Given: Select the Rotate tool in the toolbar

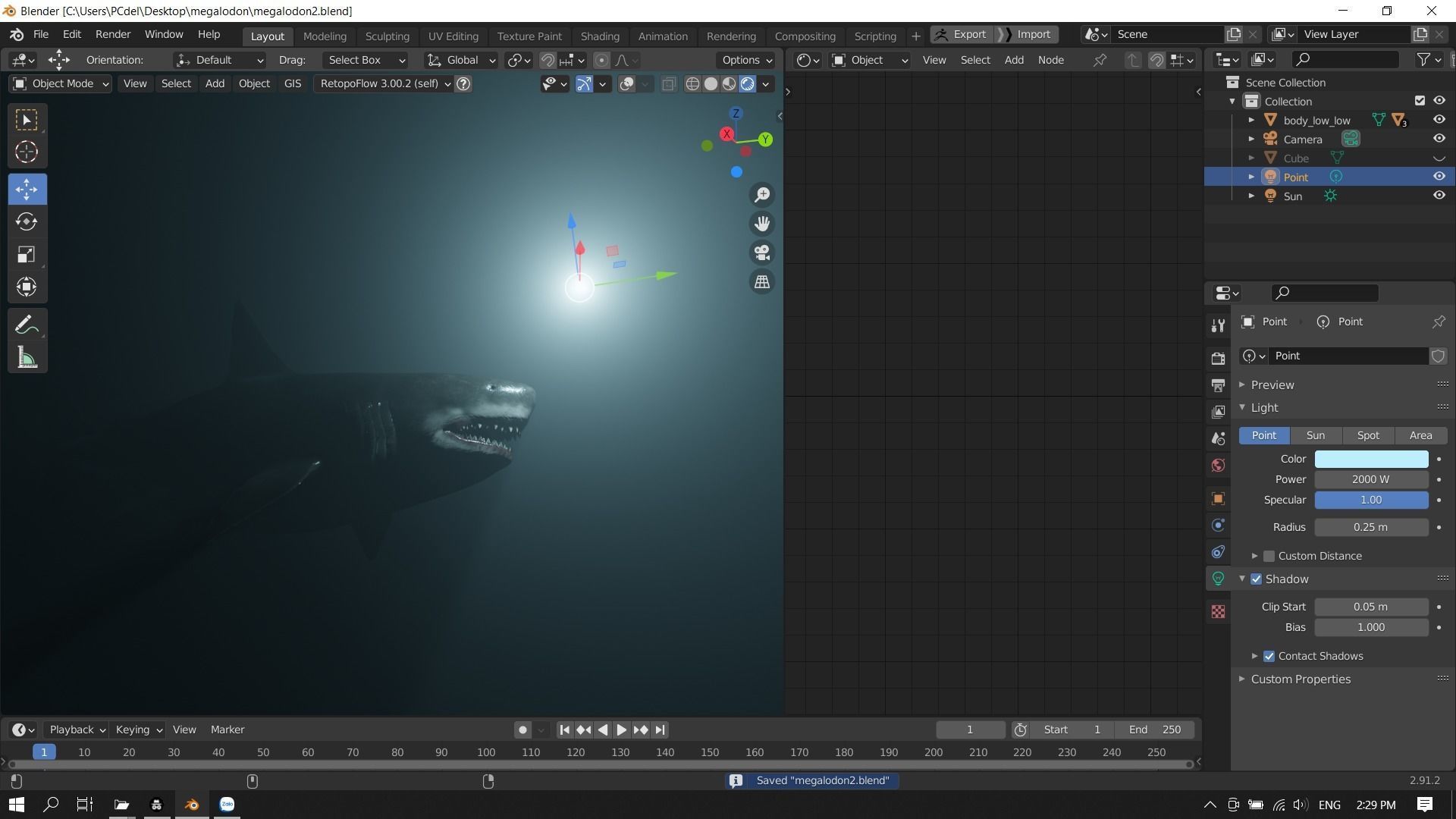Looking at the screenshot, I should tap(27, 221).
